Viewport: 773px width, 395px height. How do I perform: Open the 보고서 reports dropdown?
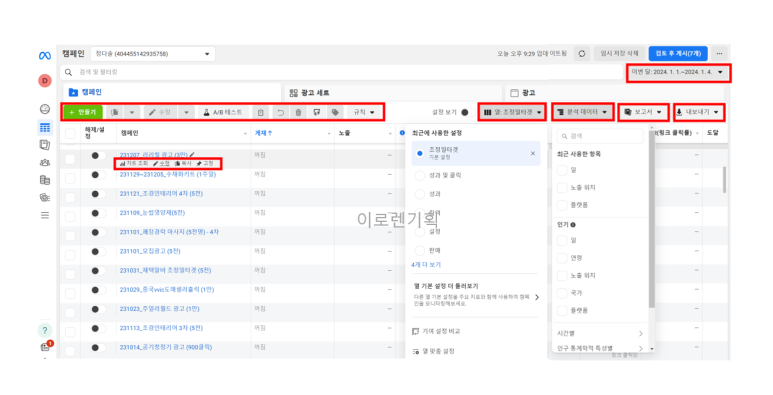pyautogui.click(x=643, y=112)
